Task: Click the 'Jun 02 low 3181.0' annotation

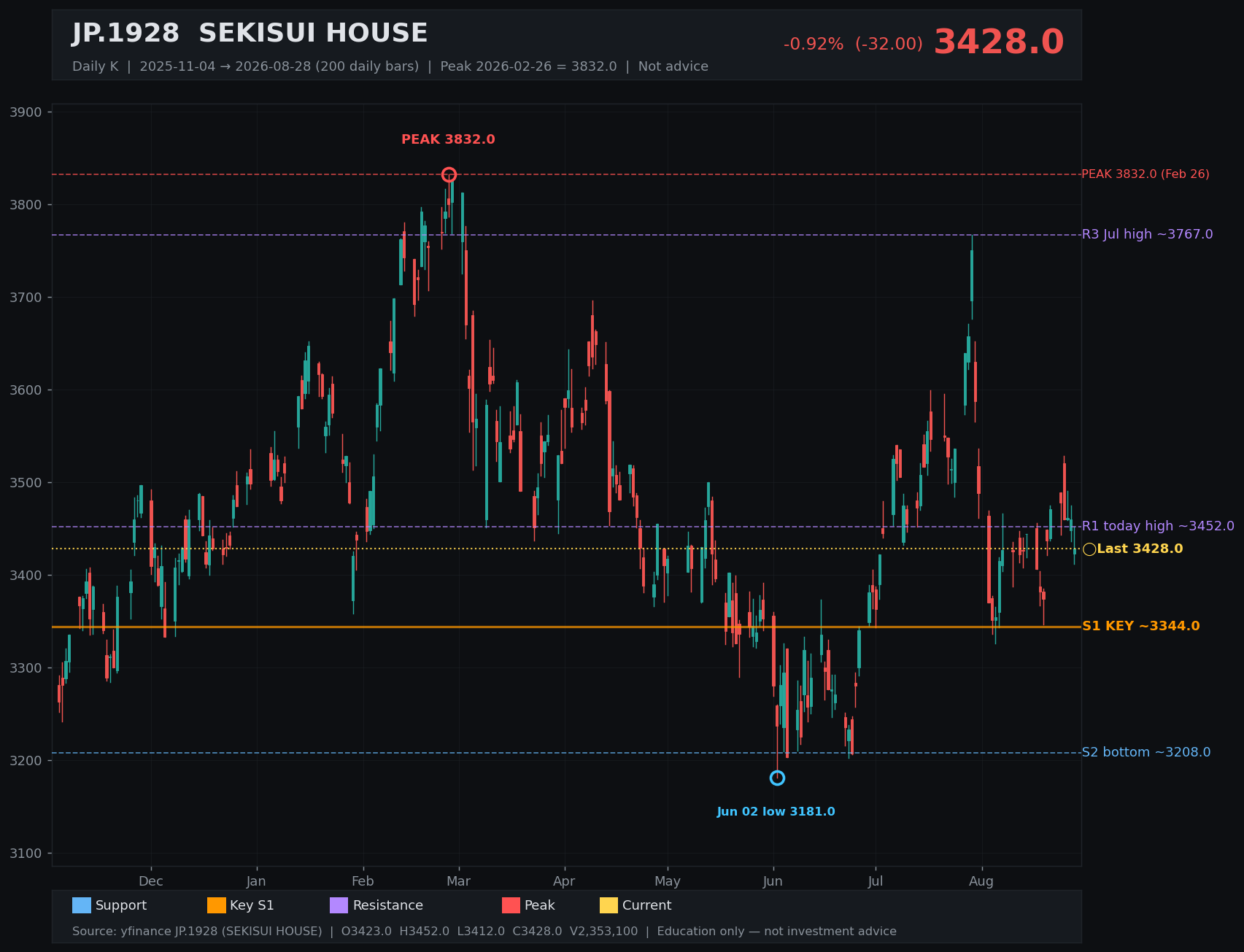Action: pyautogui.click(x=776, y=812)
